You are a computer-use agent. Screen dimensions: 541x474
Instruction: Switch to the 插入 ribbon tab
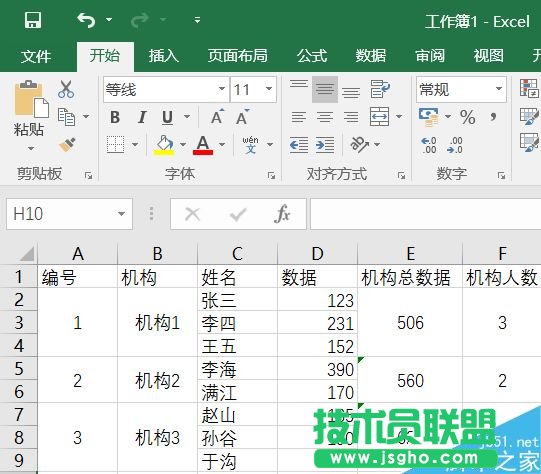(164, 56)
